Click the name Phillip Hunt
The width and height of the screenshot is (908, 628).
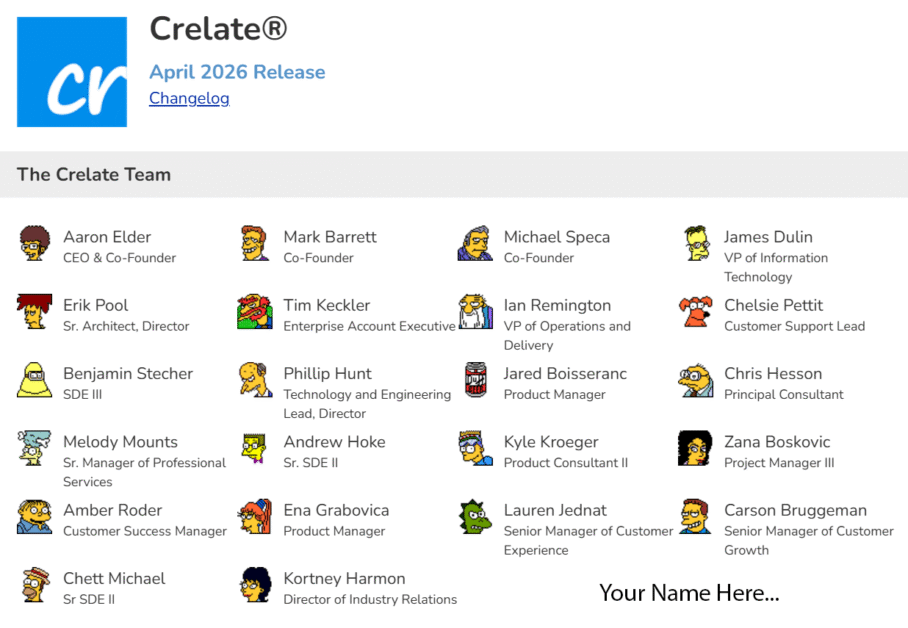(328, 374)
